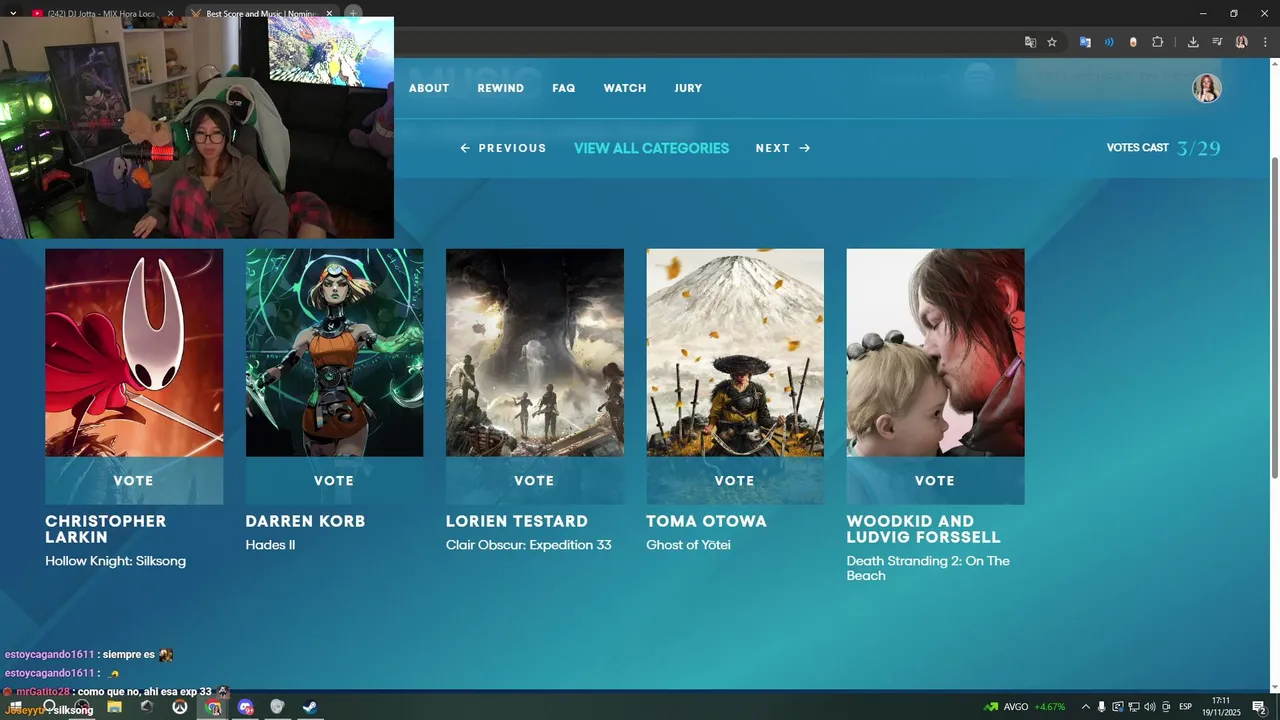Open the Chrome profile avatar

(x=1241, y=42)
